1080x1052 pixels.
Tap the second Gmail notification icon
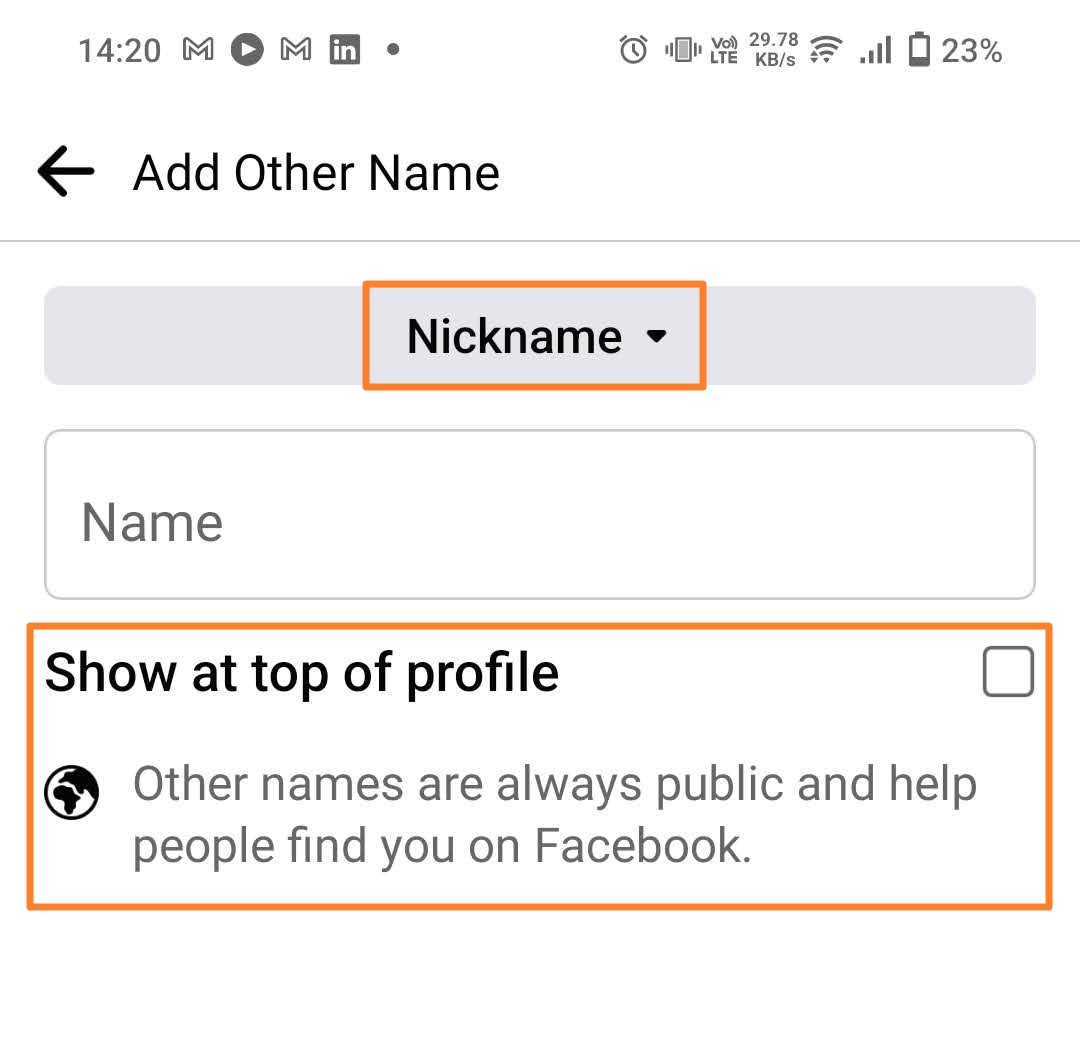(x=295, y=49)
